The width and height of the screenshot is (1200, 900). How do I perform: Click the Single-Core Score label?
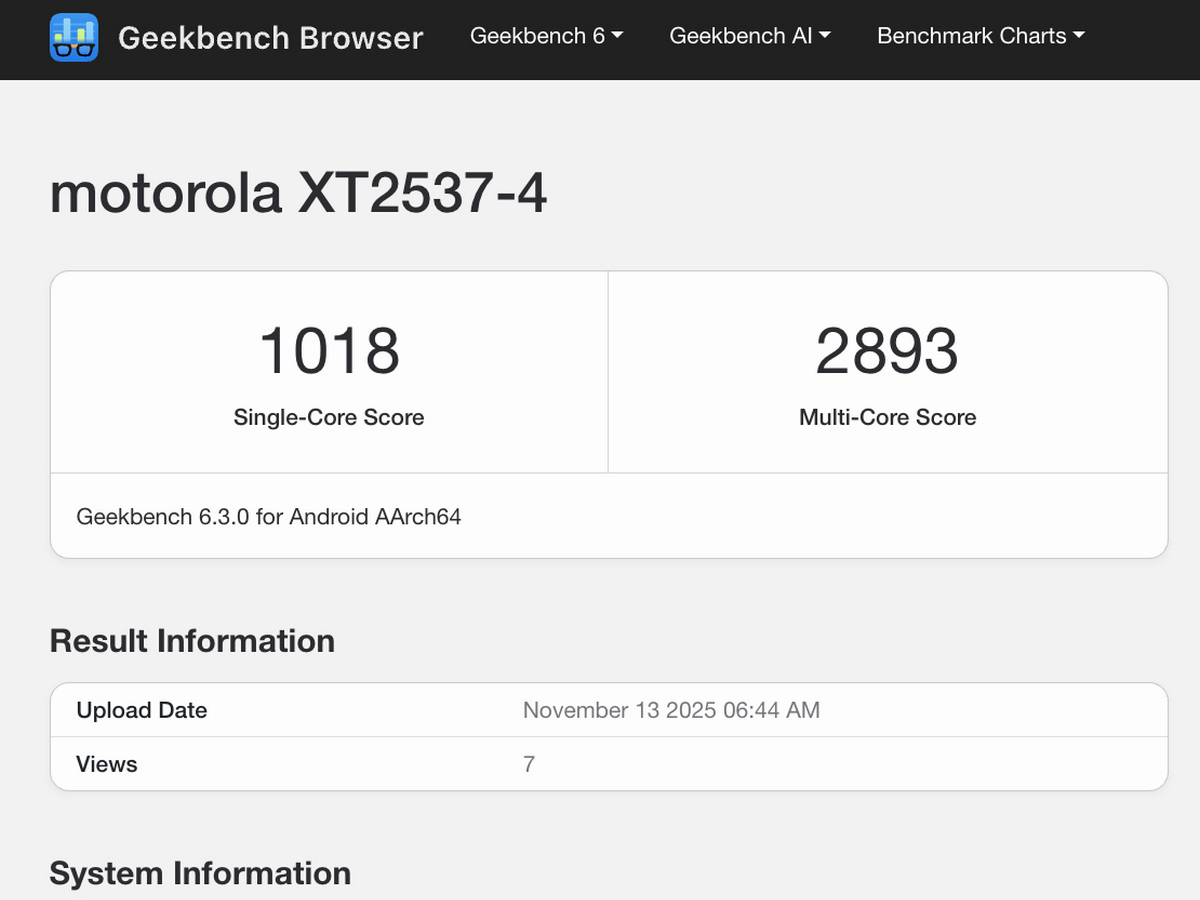click(329, 417)
